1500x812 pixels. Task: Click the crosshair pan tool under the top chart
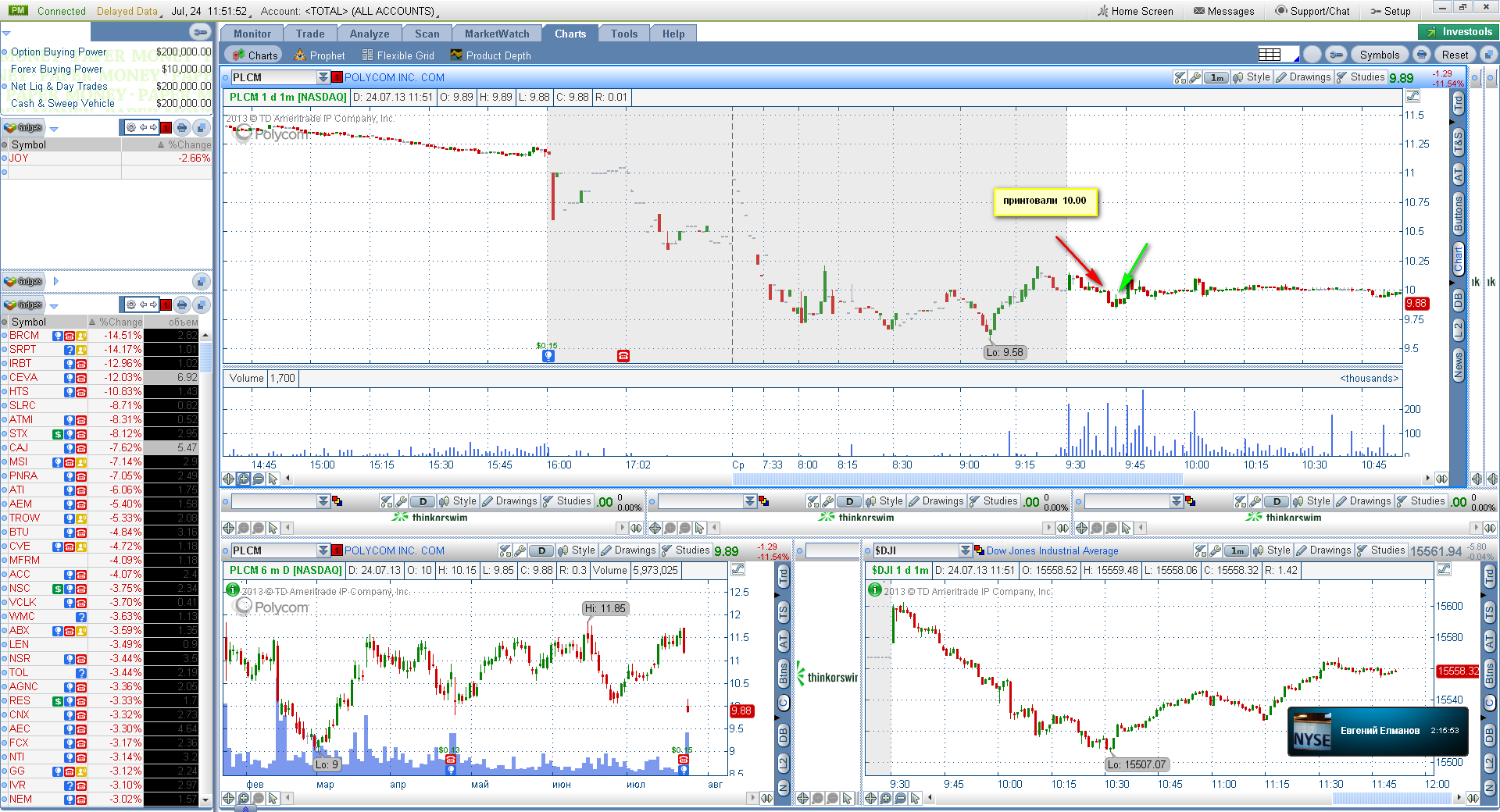228,479
